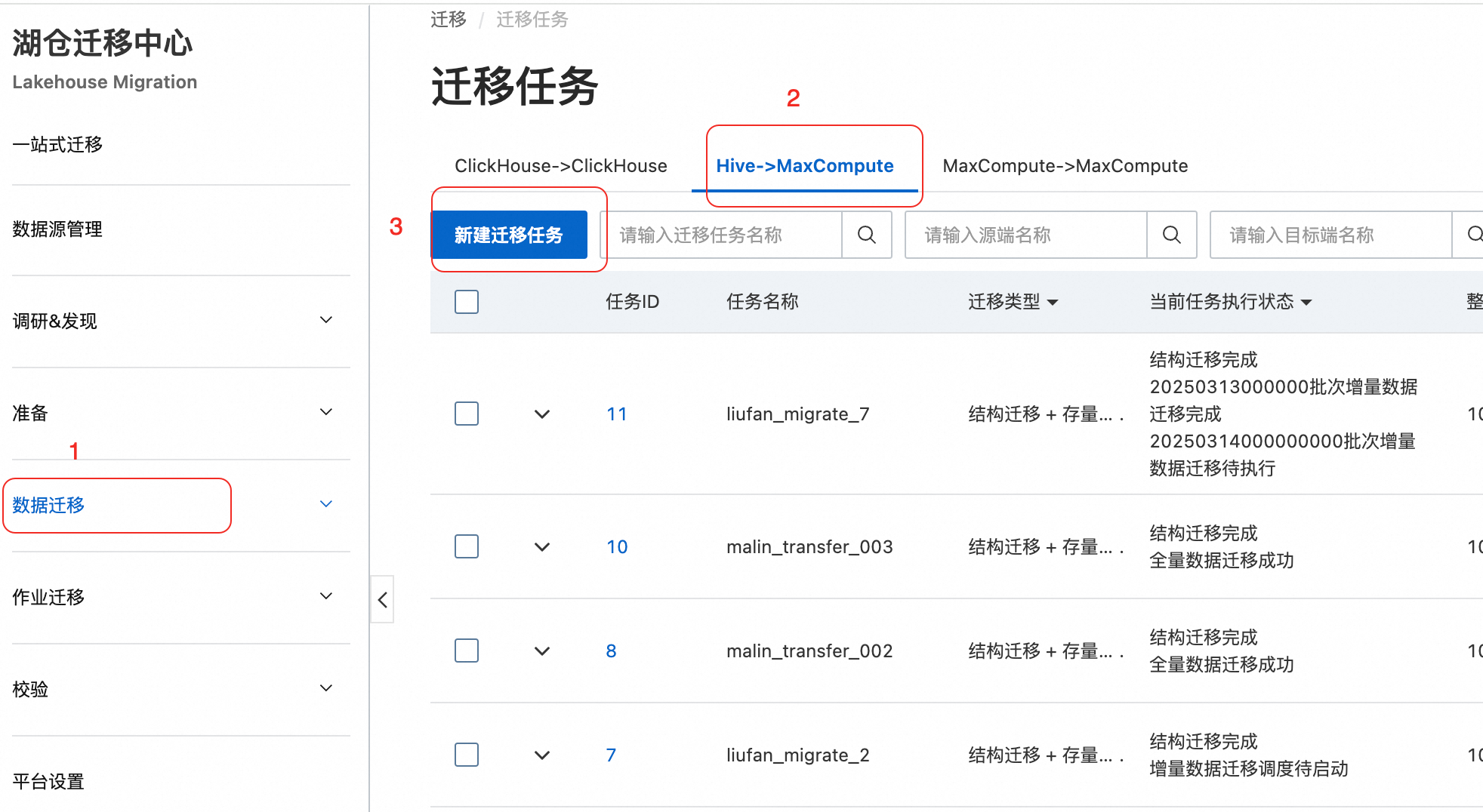Open task ID 7 link

612,755
